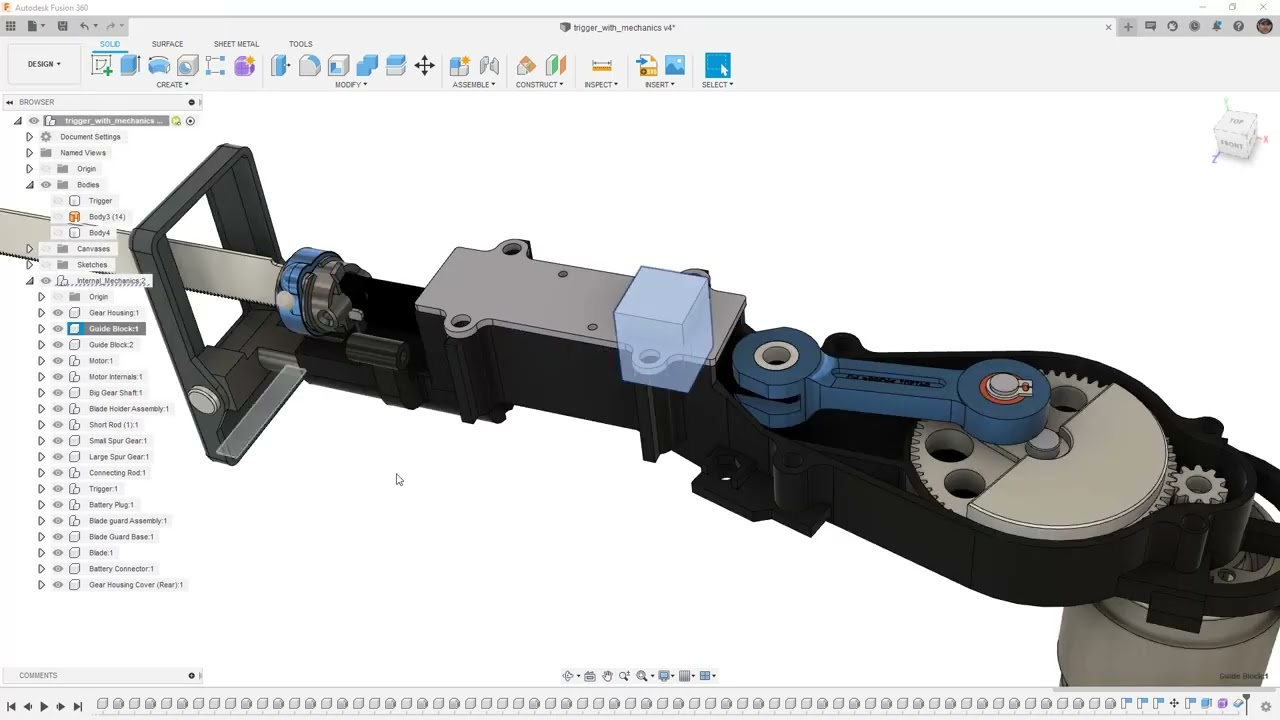Jump to timeline beginning
The width and height of the screenshot is (1280, 720).
(x=11, y=706)
